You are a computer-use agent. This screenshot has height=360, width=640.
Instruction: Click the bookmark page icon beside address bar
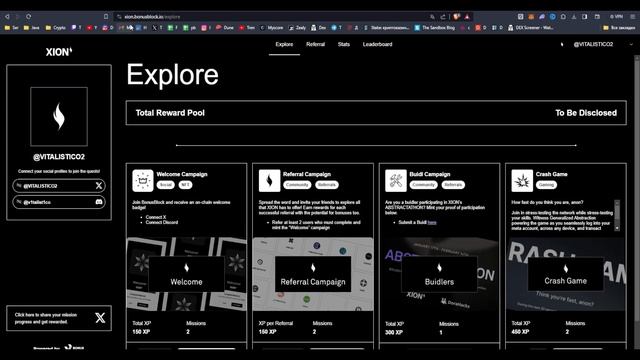point(106,16)
